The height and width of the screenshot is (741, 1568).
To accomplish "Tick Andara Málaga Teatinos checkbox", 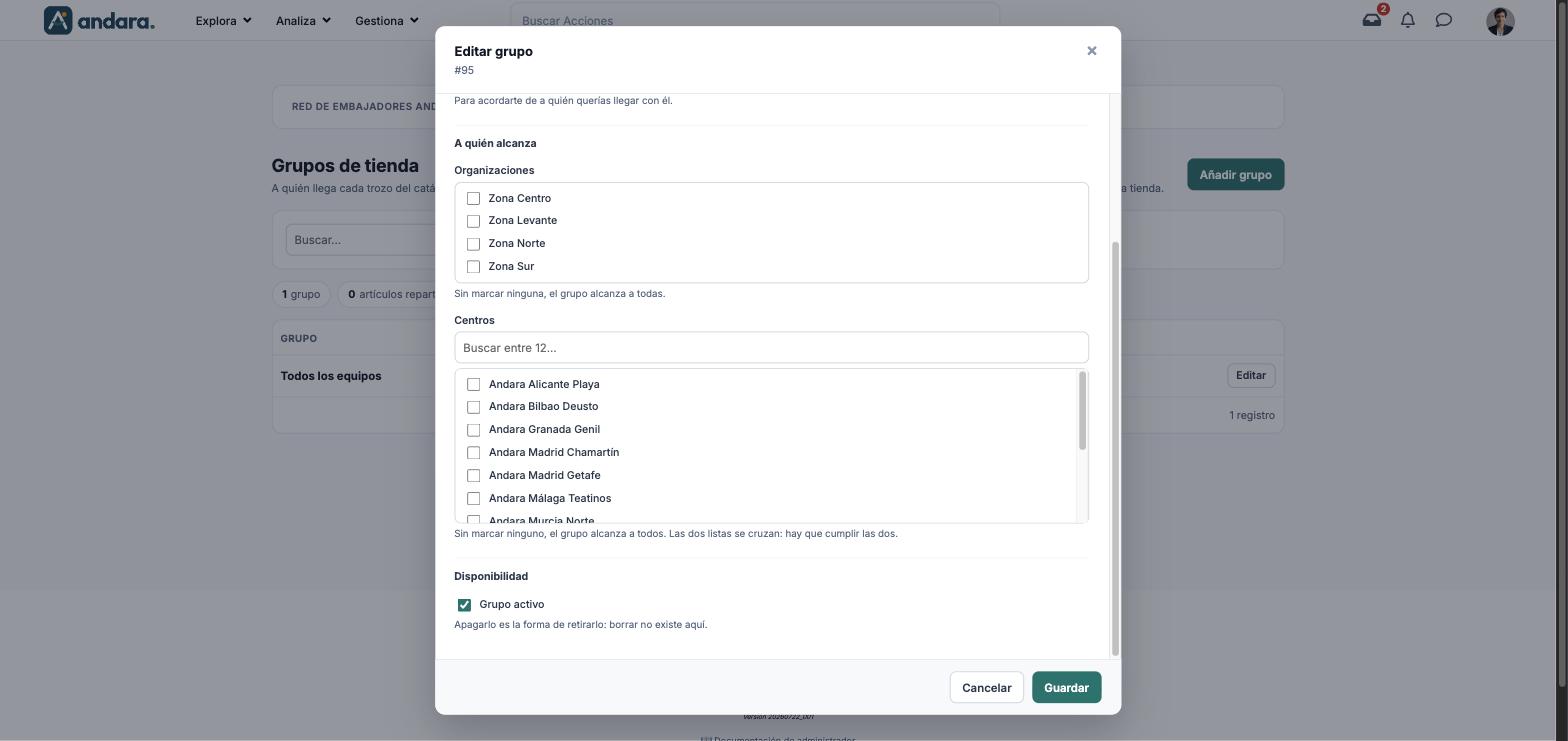I will pyautogui.click(x=474, y=499).
